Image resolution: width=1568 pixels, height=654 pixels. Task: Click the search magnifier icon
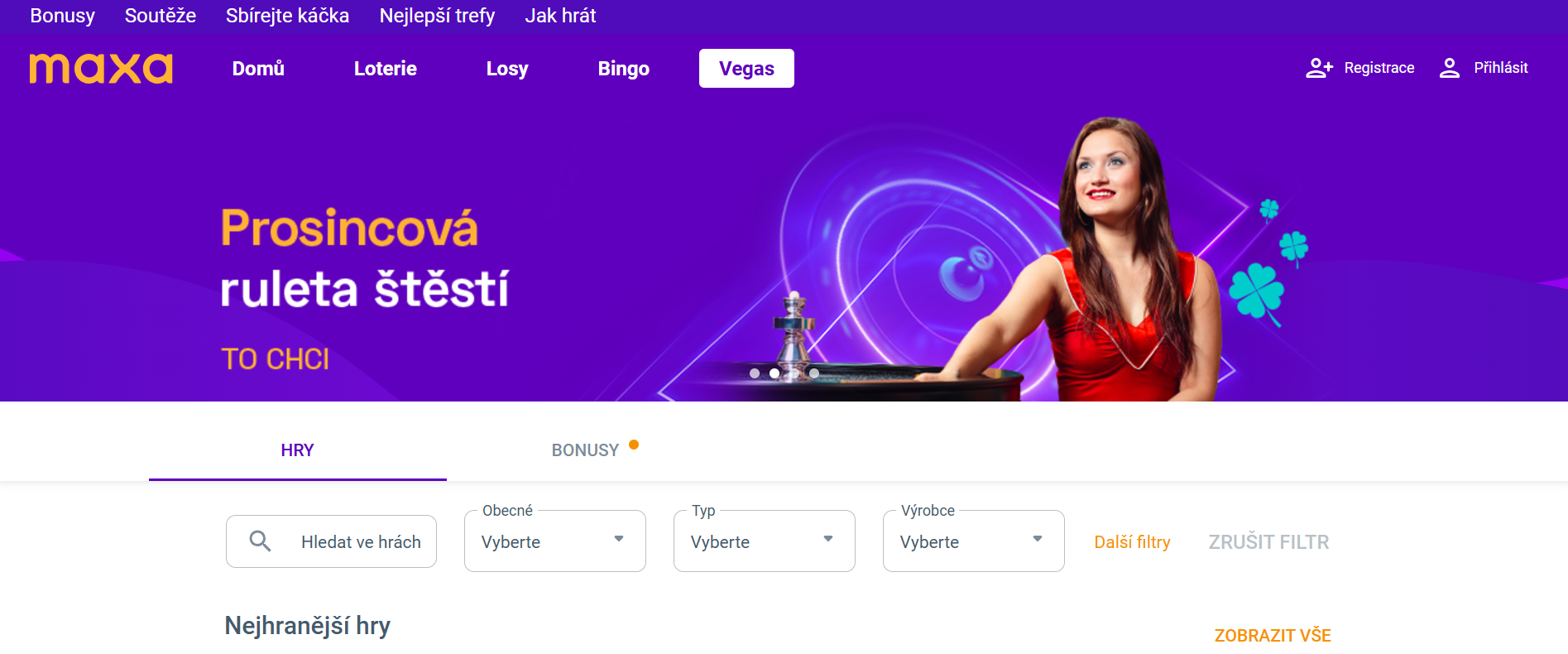260,541
